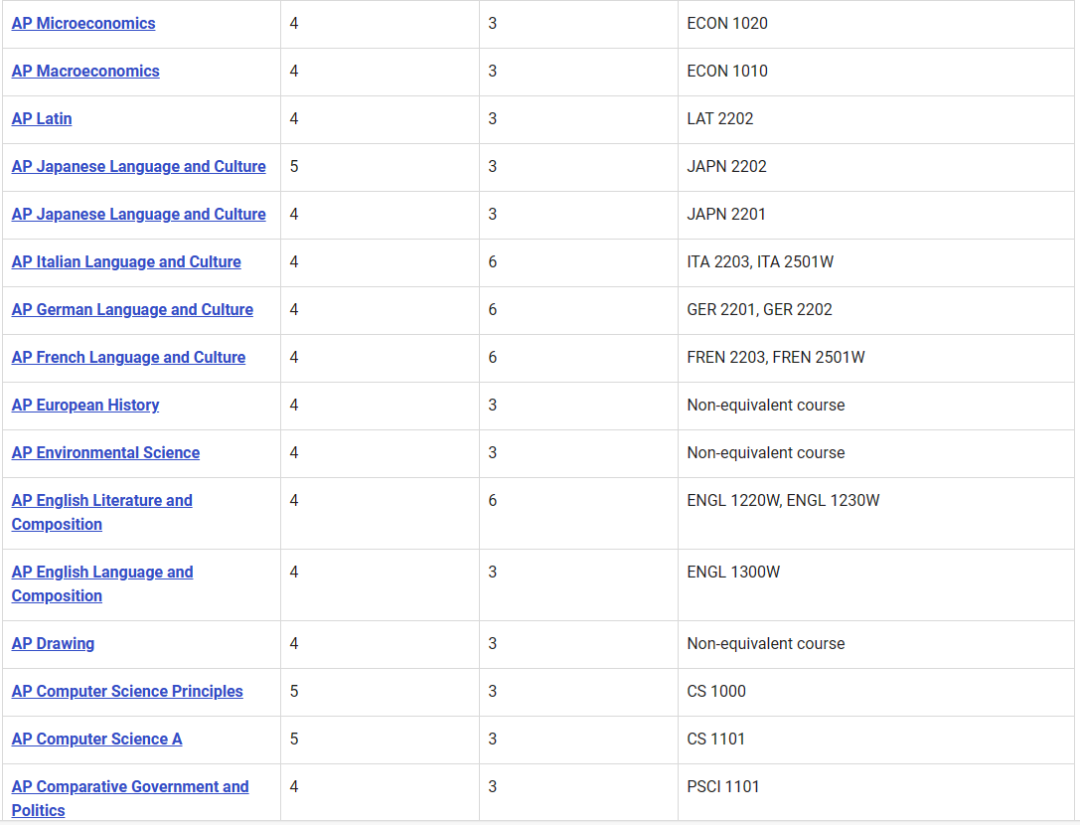Open AP Comparative Government and Politics link
This screenshot has height=825, width=1080.
pos(130,787)
